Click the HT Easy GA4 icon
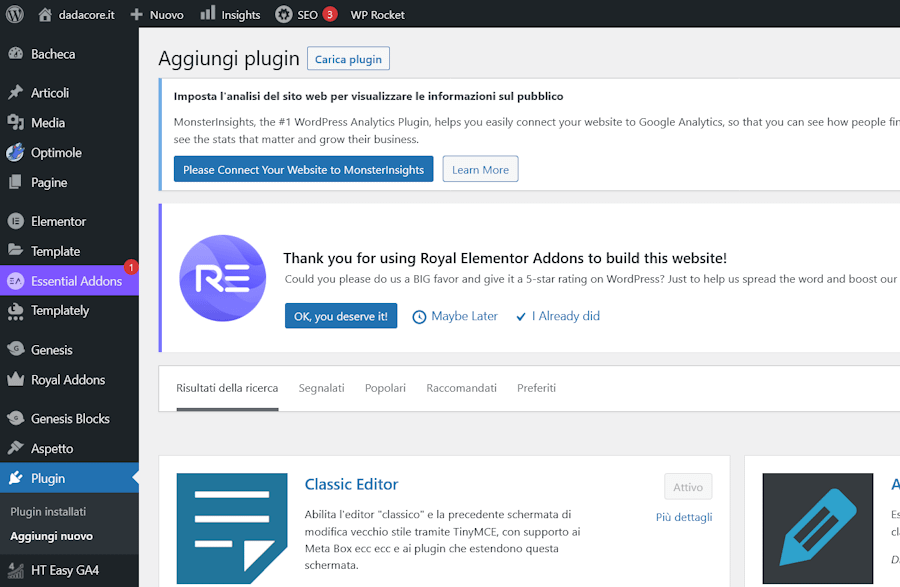Screen dimensions: 900x587 pyautogui.click(x=15, y=570)
